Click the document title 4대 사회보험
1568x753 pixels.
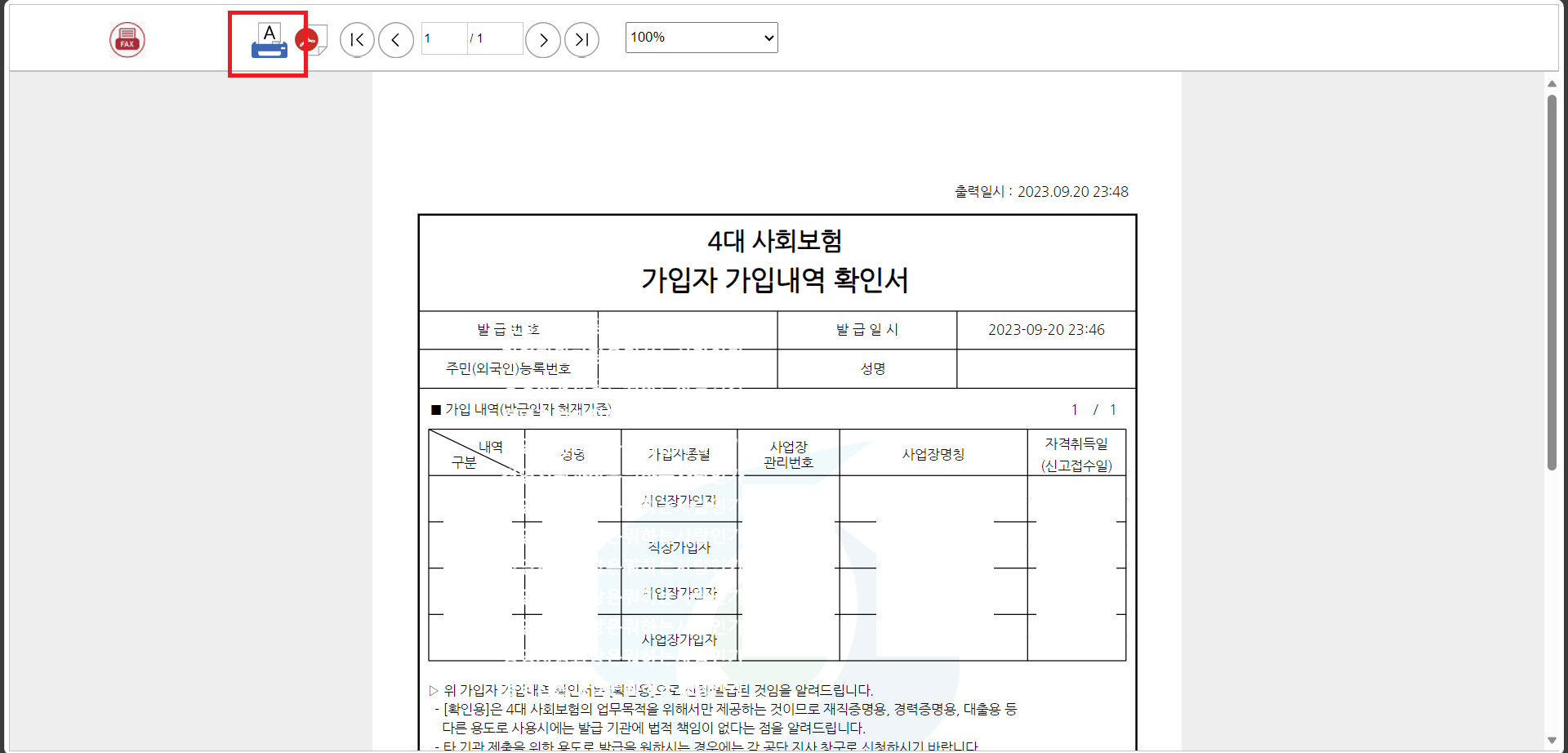click(776, 240)
